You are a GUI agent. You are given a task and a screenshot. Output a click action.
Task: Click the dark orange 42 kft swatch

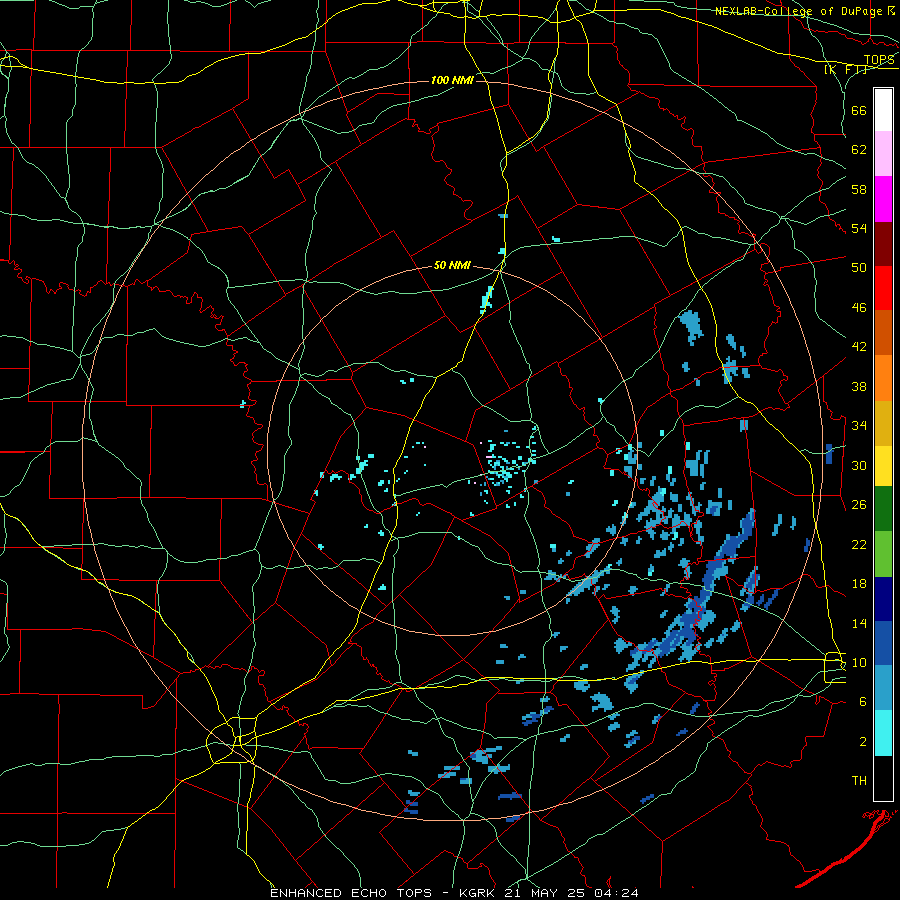pyautogui.click(x=883, y=333)
